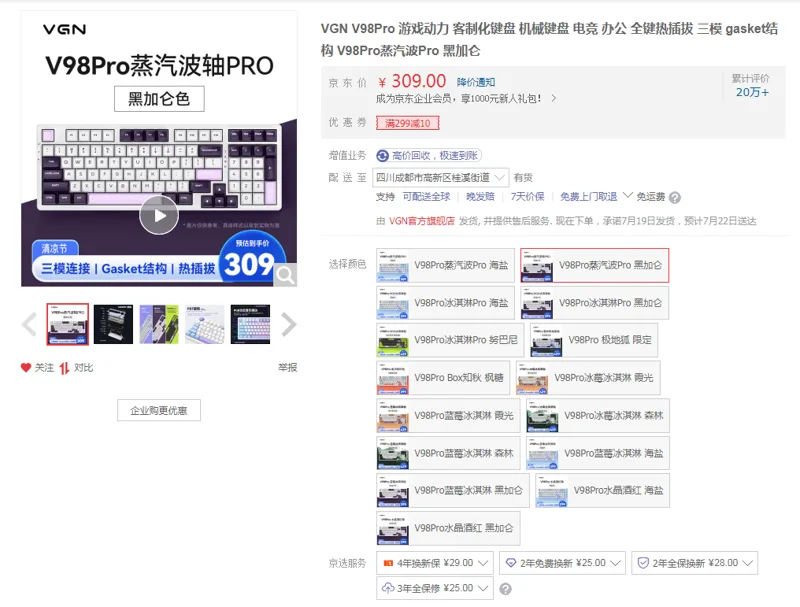Show next product thumbnails with right arrow
The width and height of the screenshot is (800, 607).
(x=289, y=324)
